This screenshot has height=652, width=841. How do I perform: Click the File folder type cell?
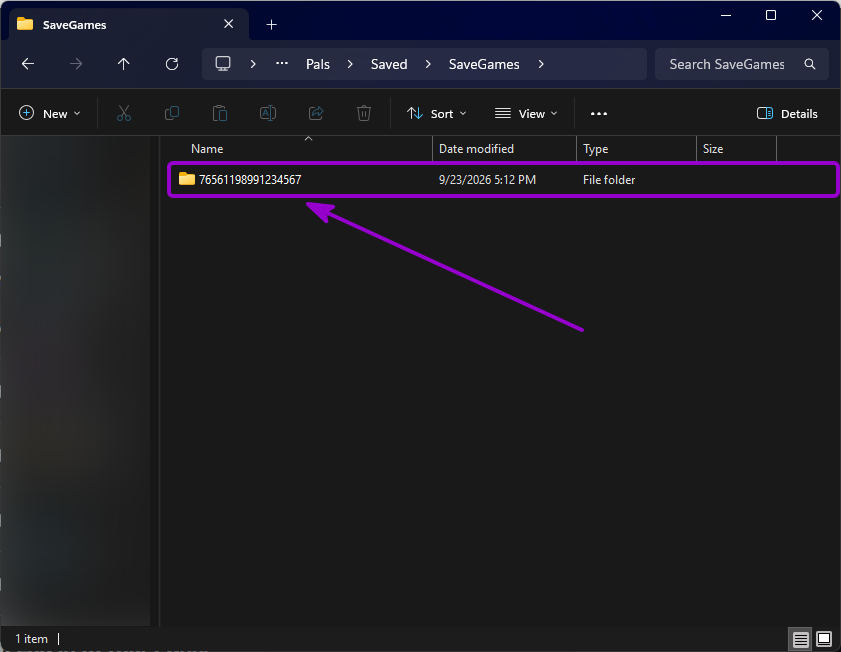tap(609, 180)
